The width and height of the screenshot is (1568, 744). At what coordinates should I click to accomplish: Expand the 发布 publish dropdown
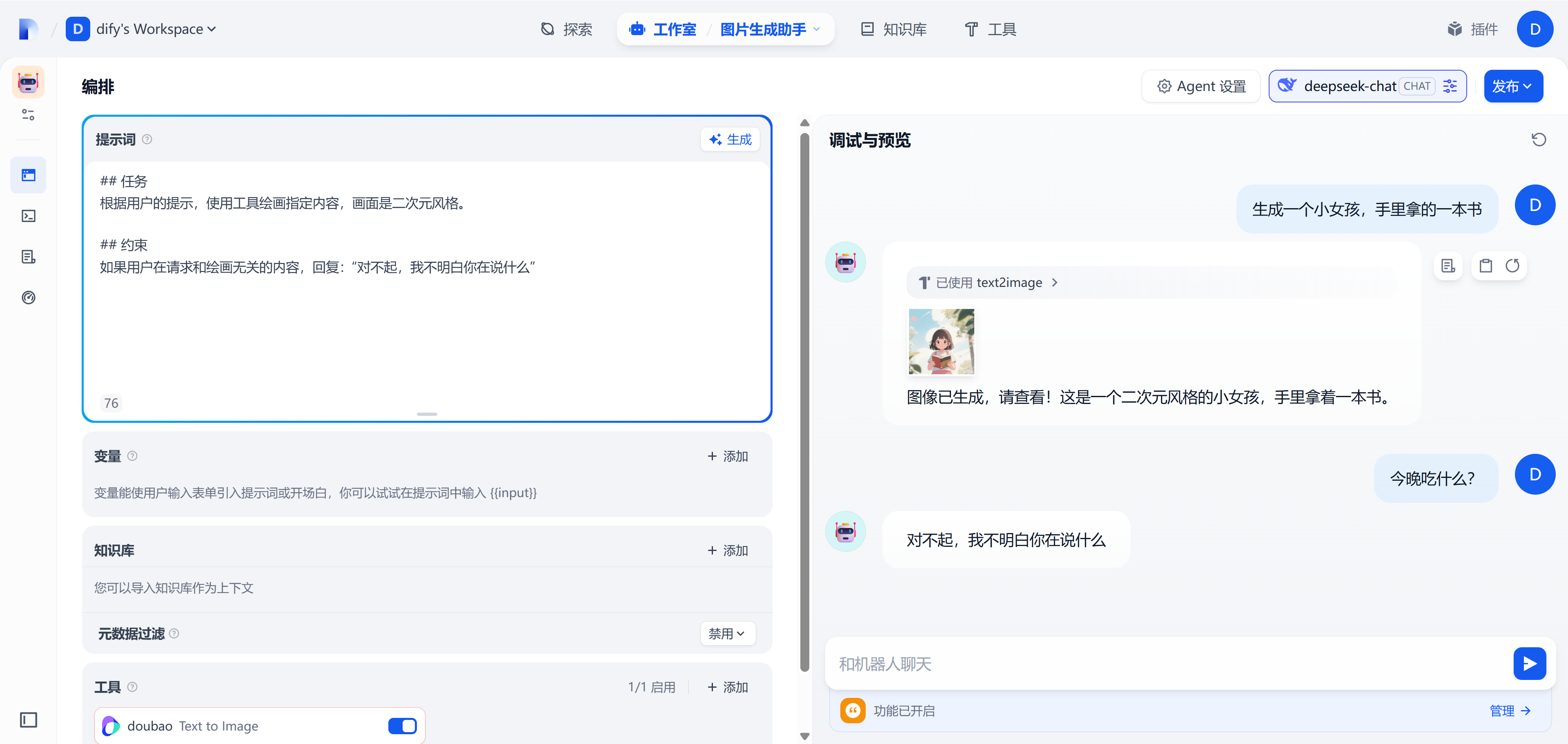(1512, 87)
